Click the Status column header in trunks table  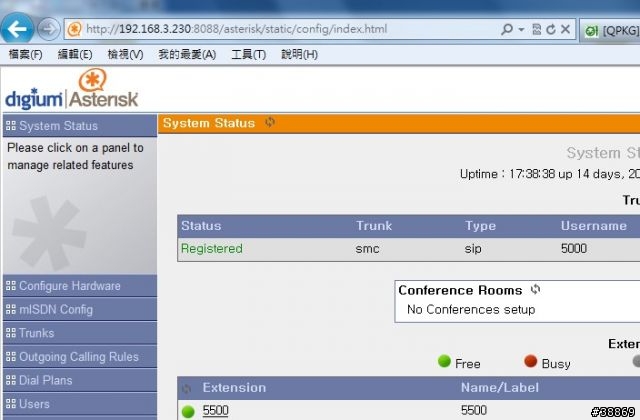click(x=201, y=226)
